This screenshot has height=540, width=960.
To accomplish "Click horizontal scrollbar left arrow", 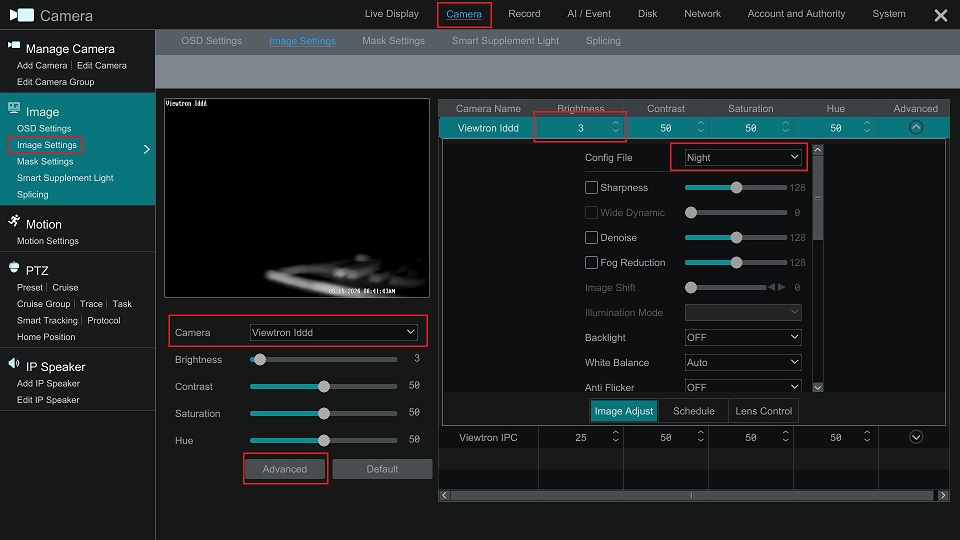I will (444, 495).
